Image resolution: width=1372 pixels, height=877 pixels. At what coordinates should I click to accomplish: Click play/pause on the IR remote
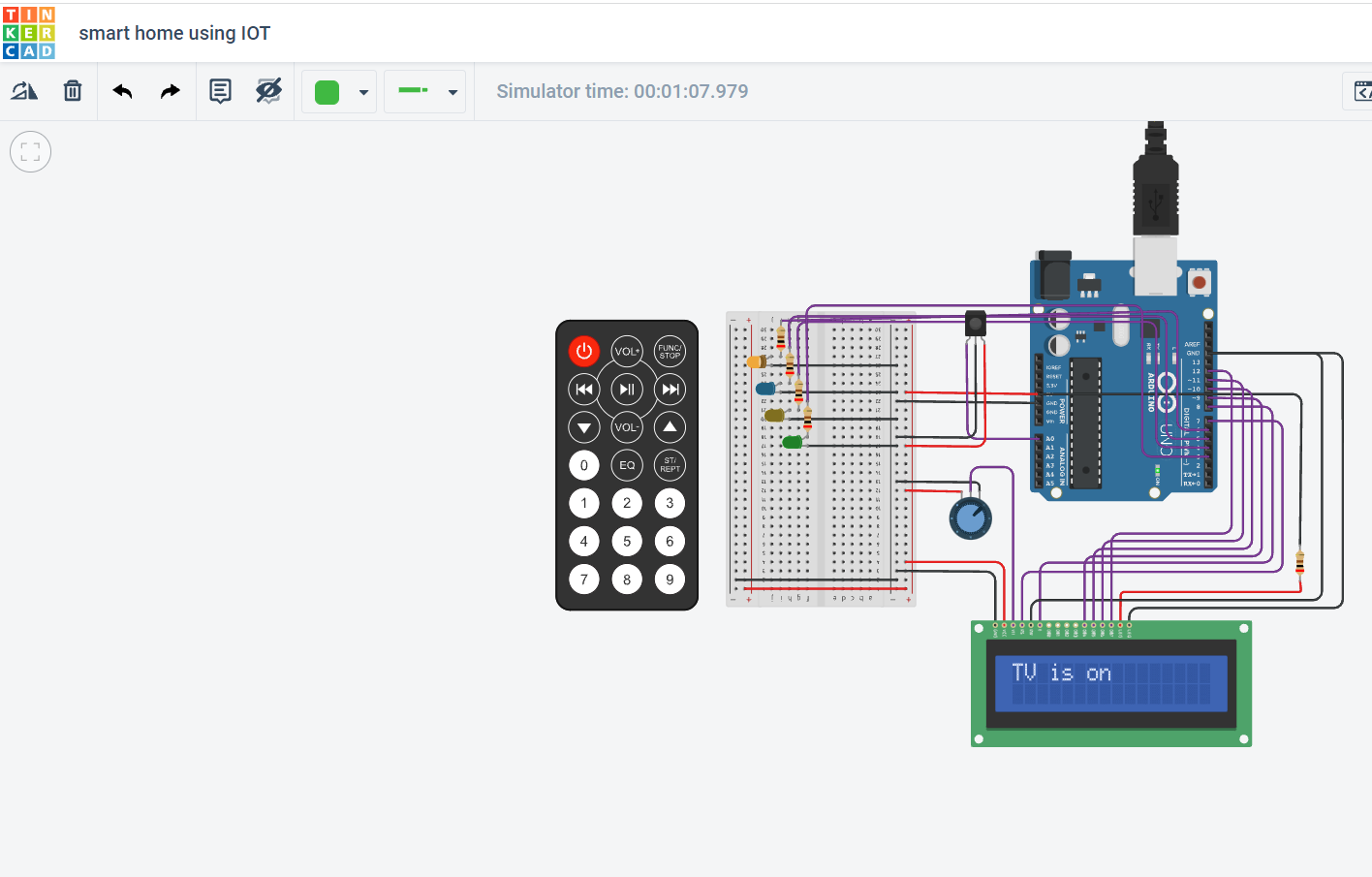point(627,390)
